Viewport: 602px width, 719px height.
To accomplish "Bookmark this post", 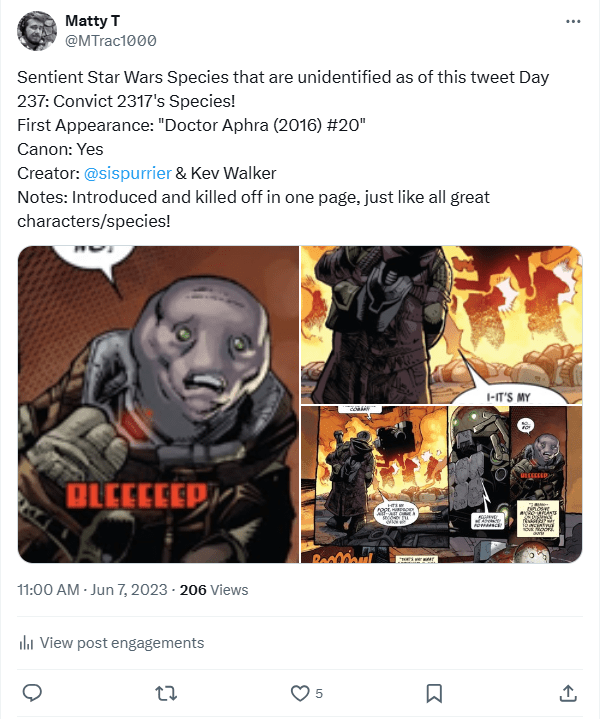I will click(x=434, y=692).
